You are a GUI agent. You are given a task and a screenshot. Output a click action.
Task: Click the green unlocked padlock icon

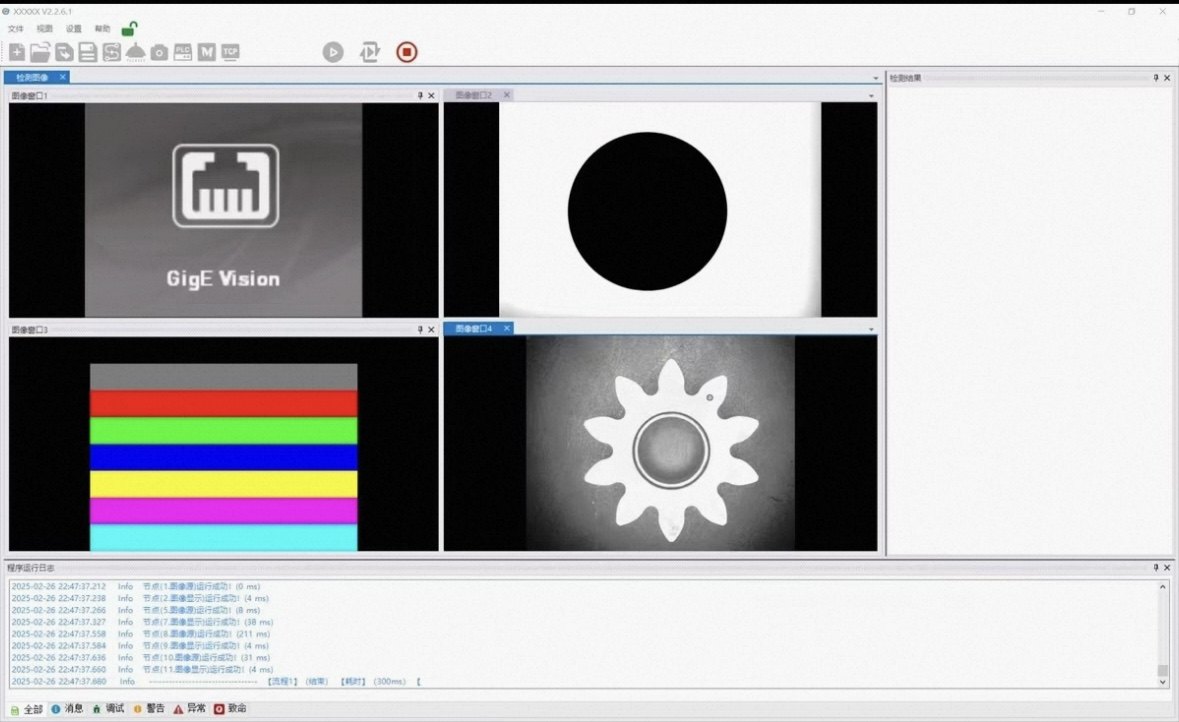(x=129, y=29)
